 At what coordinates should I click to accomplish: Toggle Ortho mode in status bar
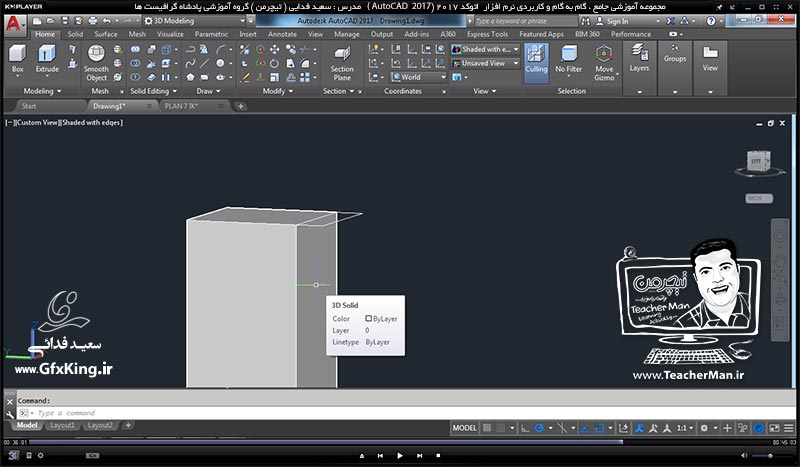click(x=525, y=428)
